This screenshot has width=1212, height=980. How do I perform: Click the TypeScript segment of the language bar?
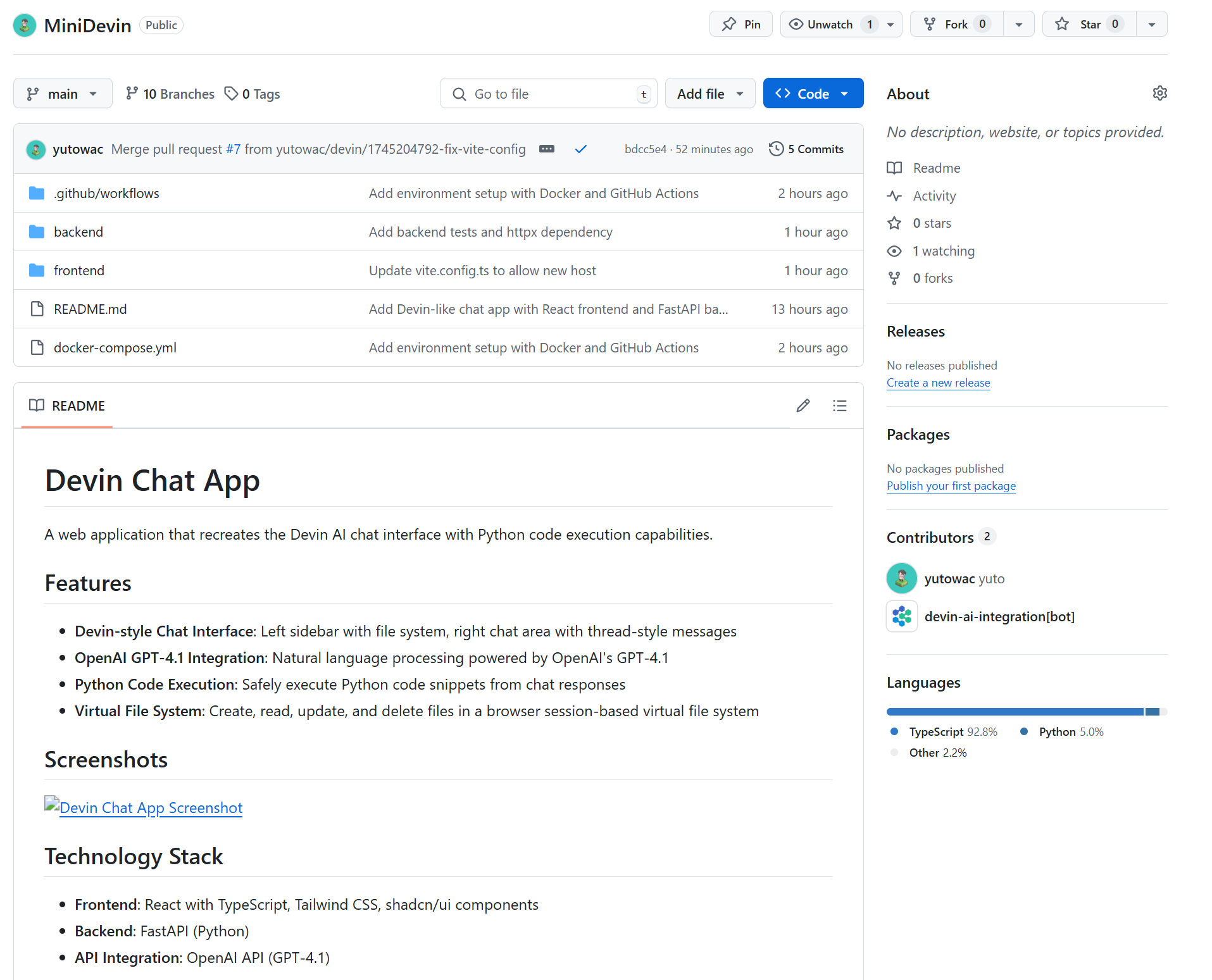(x=1015, y=712)
